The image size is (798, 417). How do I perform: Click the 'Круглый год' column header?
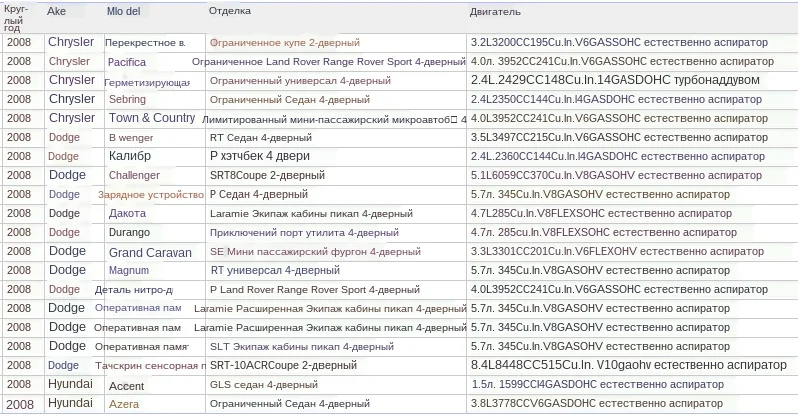[x=16, y=18]
